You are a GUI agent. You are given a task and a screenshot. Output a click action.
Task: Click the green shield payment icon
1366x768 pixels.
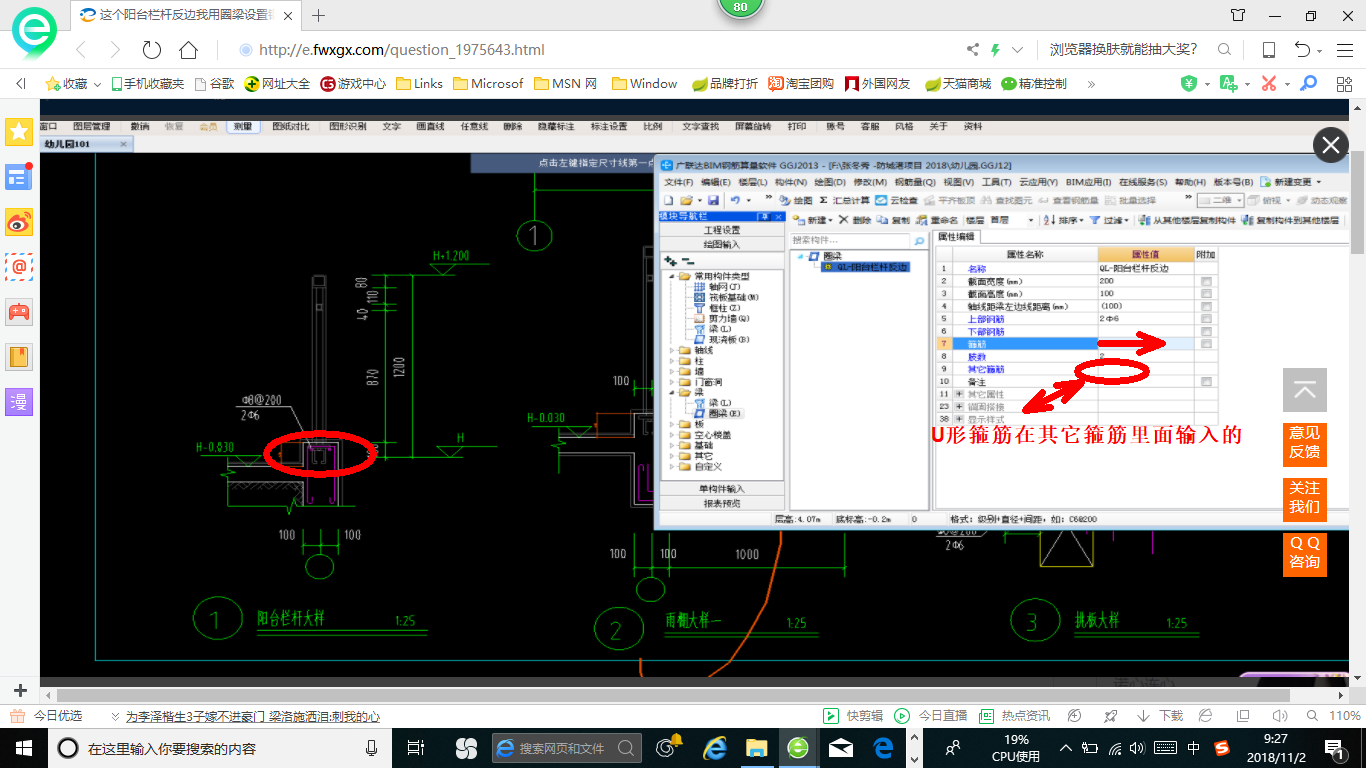pyautogui.click(x=1189, y=84)
